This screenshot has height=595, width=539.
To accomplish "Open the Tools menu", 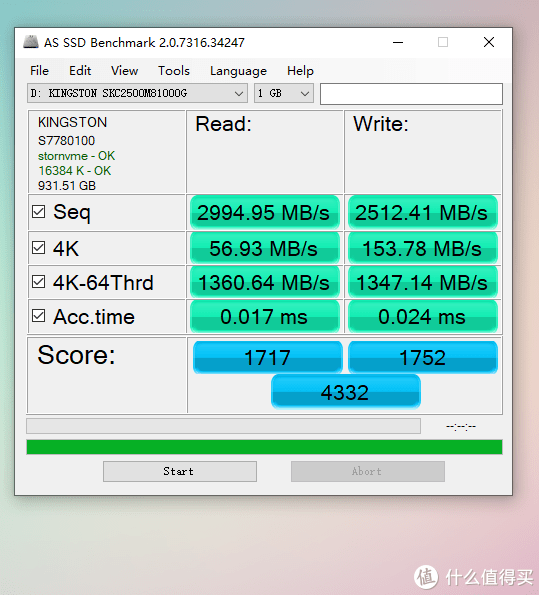I will tap(174, 71).
